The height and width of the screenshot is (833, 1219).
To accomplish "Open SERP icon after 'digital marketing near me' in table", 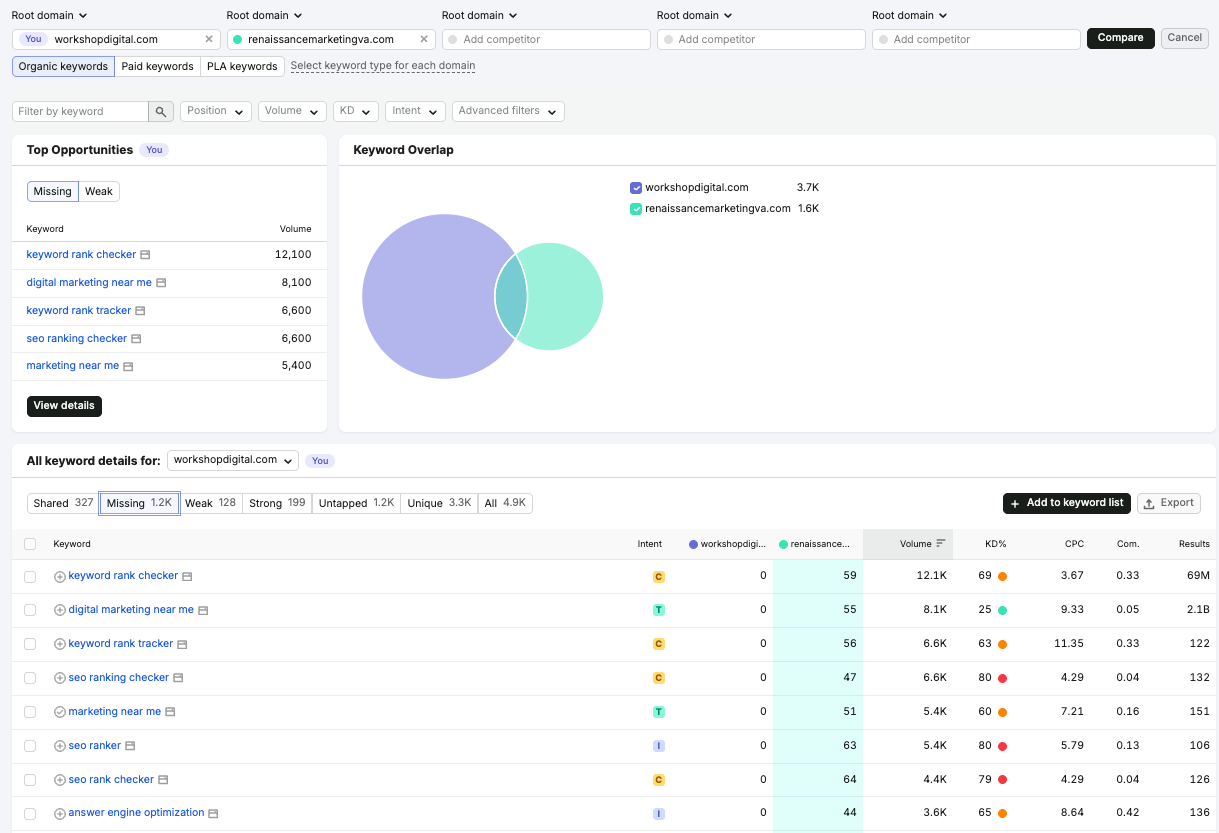I will pyautogui.click(x=203, y=610).
